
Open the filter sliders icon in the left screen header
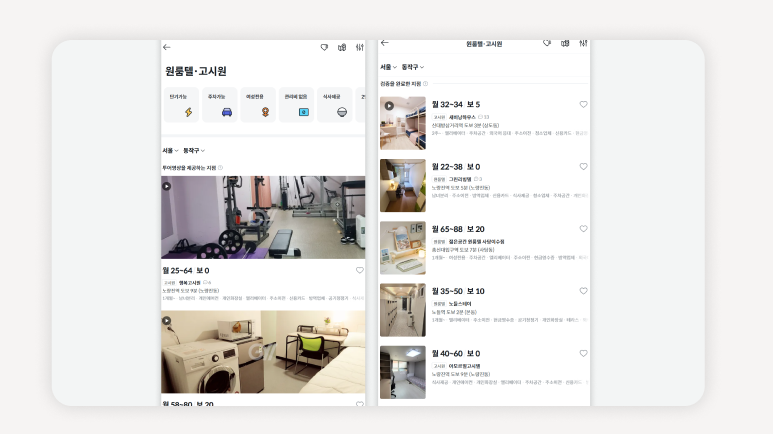click(x=359, y=47)
